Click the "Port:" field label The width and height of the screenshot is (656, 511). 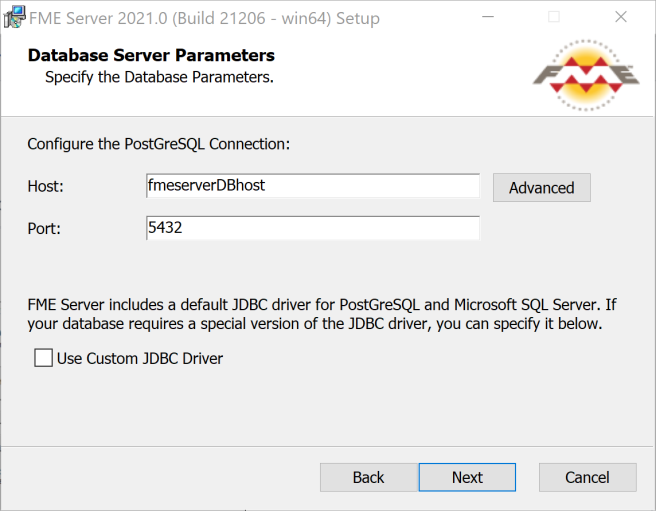tap(44, 228)
